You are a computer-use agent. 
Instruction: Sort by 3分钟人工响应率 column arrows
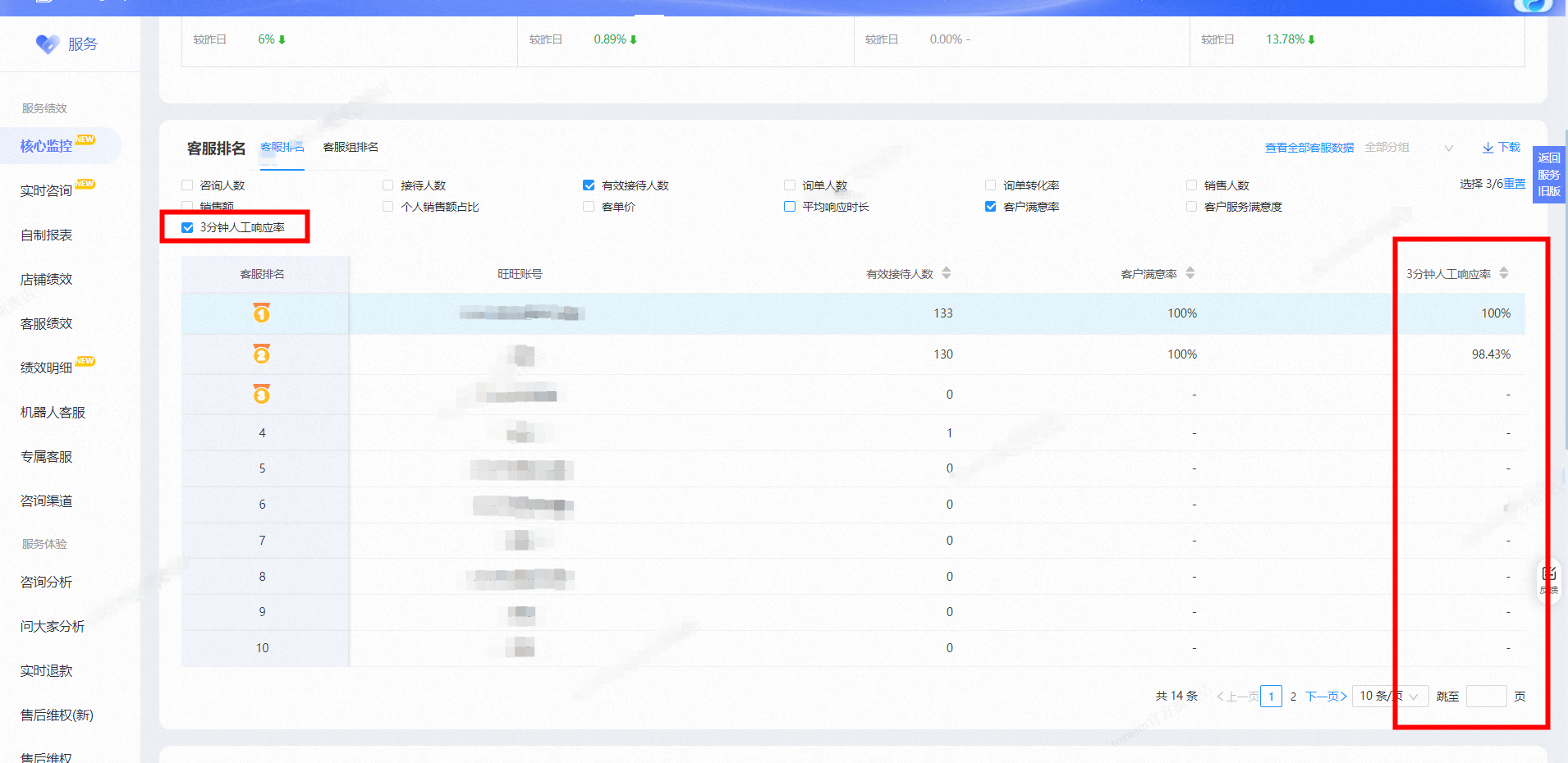tap(1504, 273)
